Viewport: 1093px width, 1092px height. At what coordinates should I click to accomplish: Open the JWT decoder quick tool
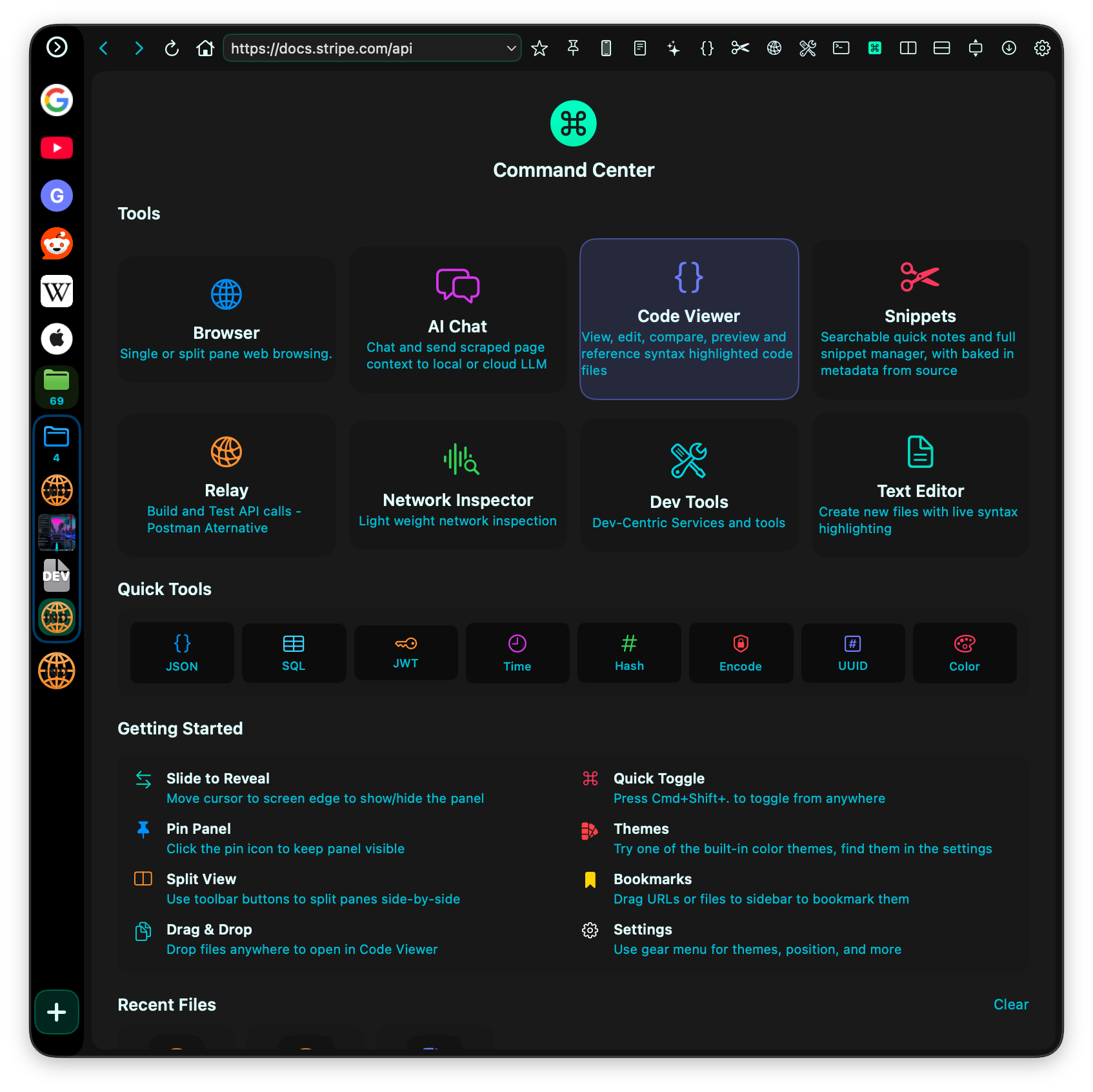coord(405,652)
